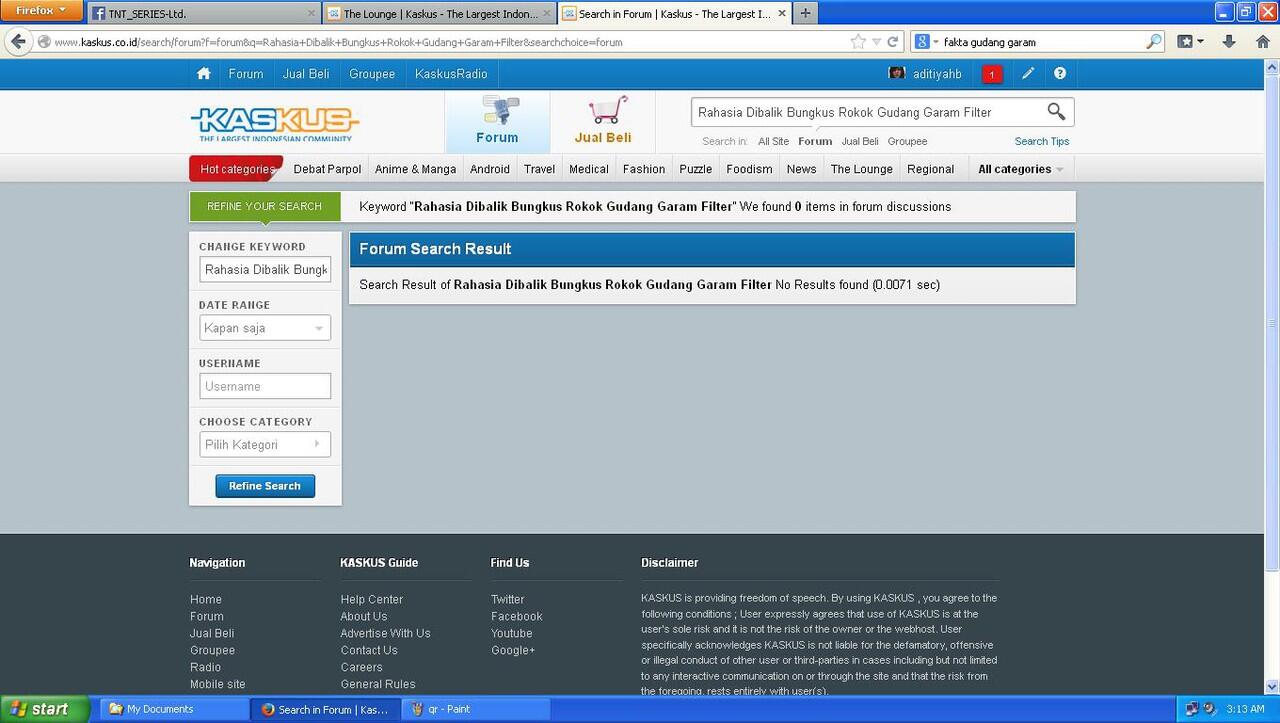Set search scope to Jual Beli
1280x723 pixels.
(x=860, y=141)
